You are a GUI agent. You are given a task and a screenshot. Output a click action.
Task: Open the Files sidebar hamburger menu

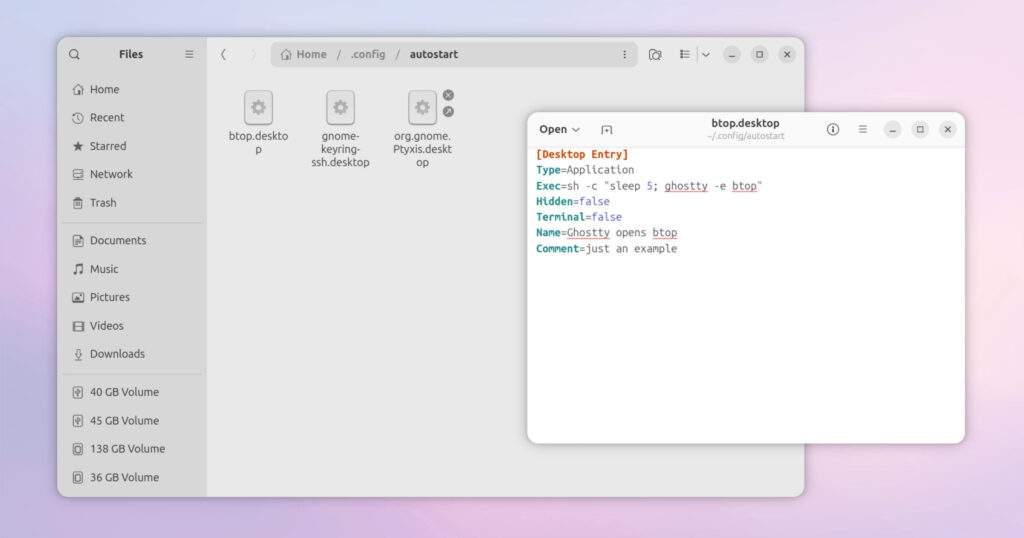(189, 55)
